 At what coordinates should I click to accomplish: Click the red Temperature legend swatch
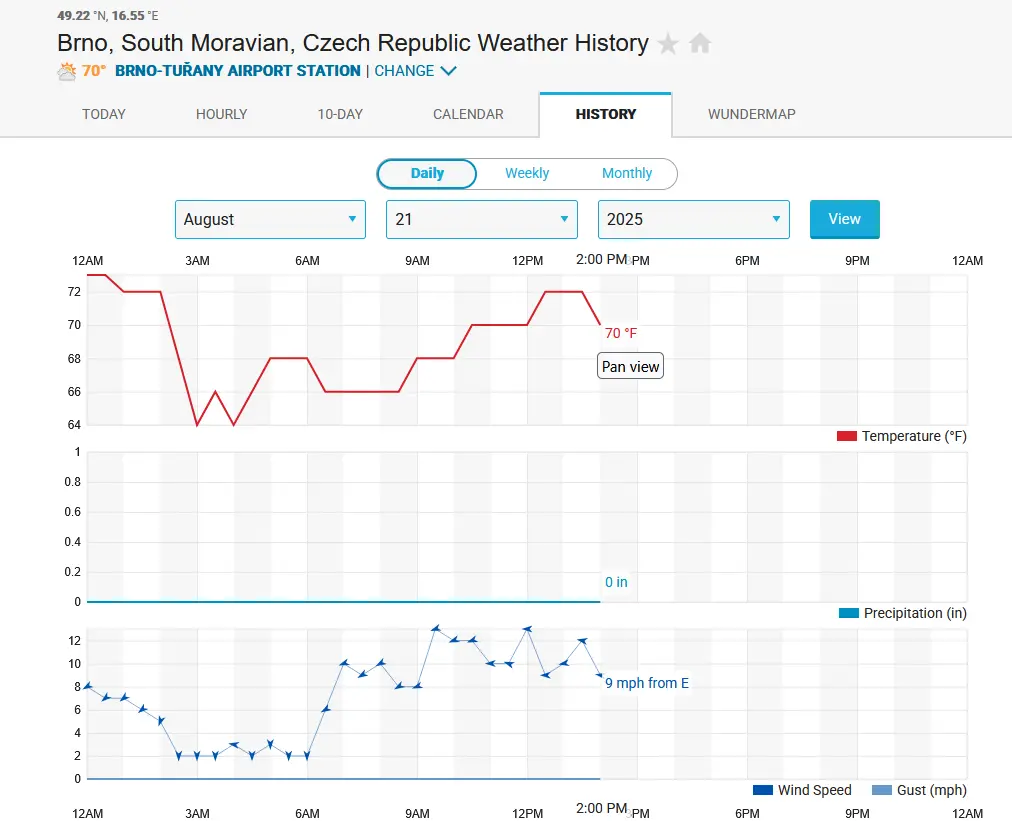846,436
